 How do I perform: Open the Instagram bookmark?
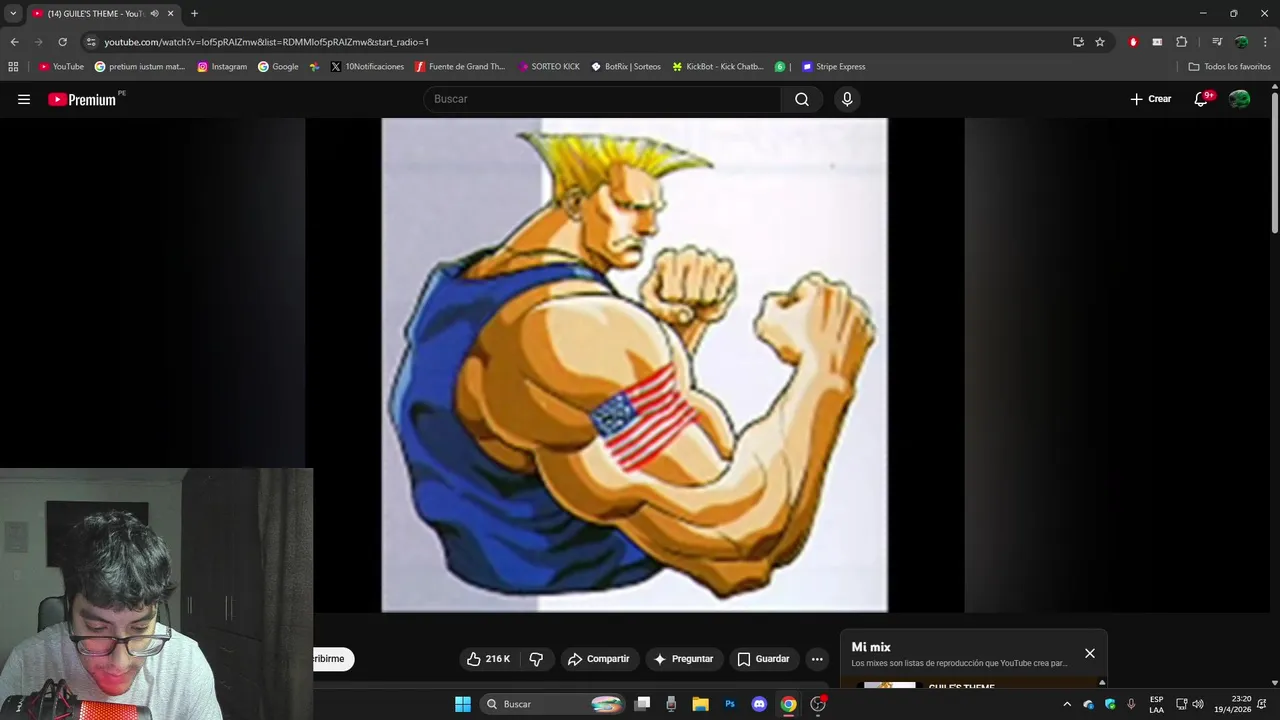pos(222,67)
